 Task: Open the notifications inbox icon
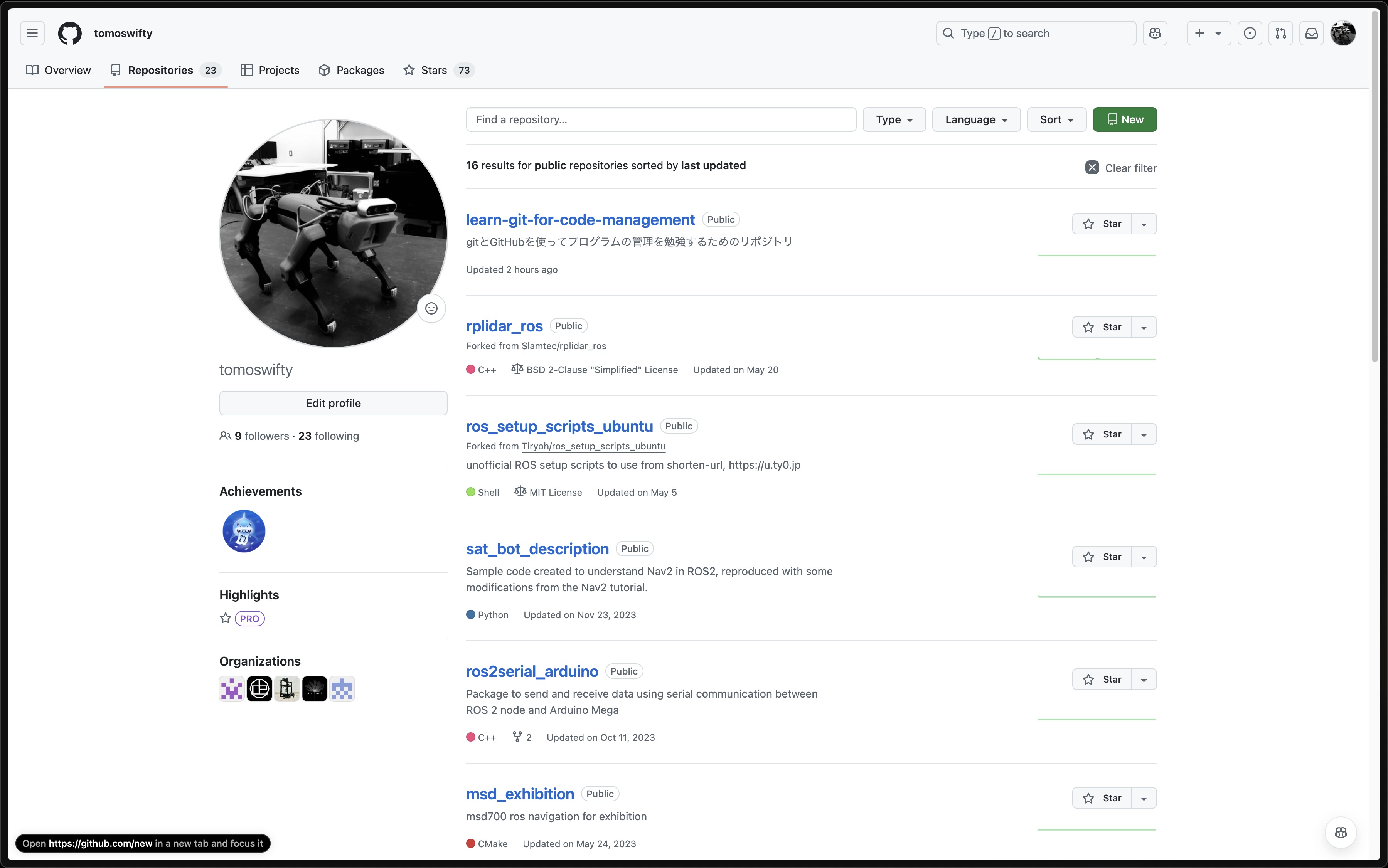[1312, 33]
